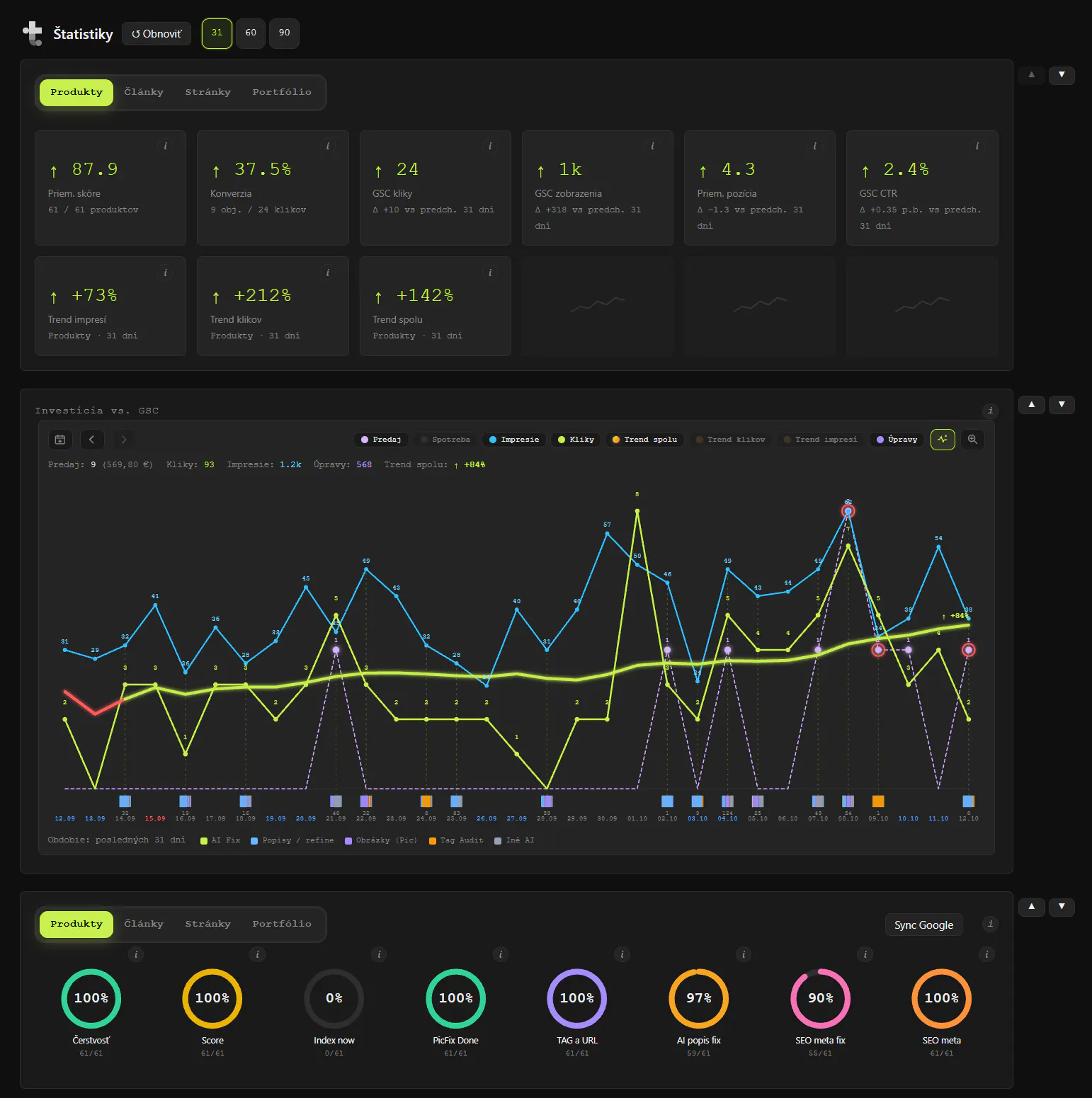Viewport: 1092px width, 1098px height.
Task: Toggle the Kliky series chip
Action: click(576, 440)
